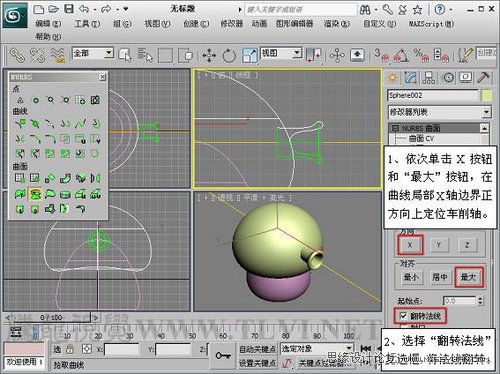Select the Create CV Surface tool
500x374 pixels.
tap(19, 178)
